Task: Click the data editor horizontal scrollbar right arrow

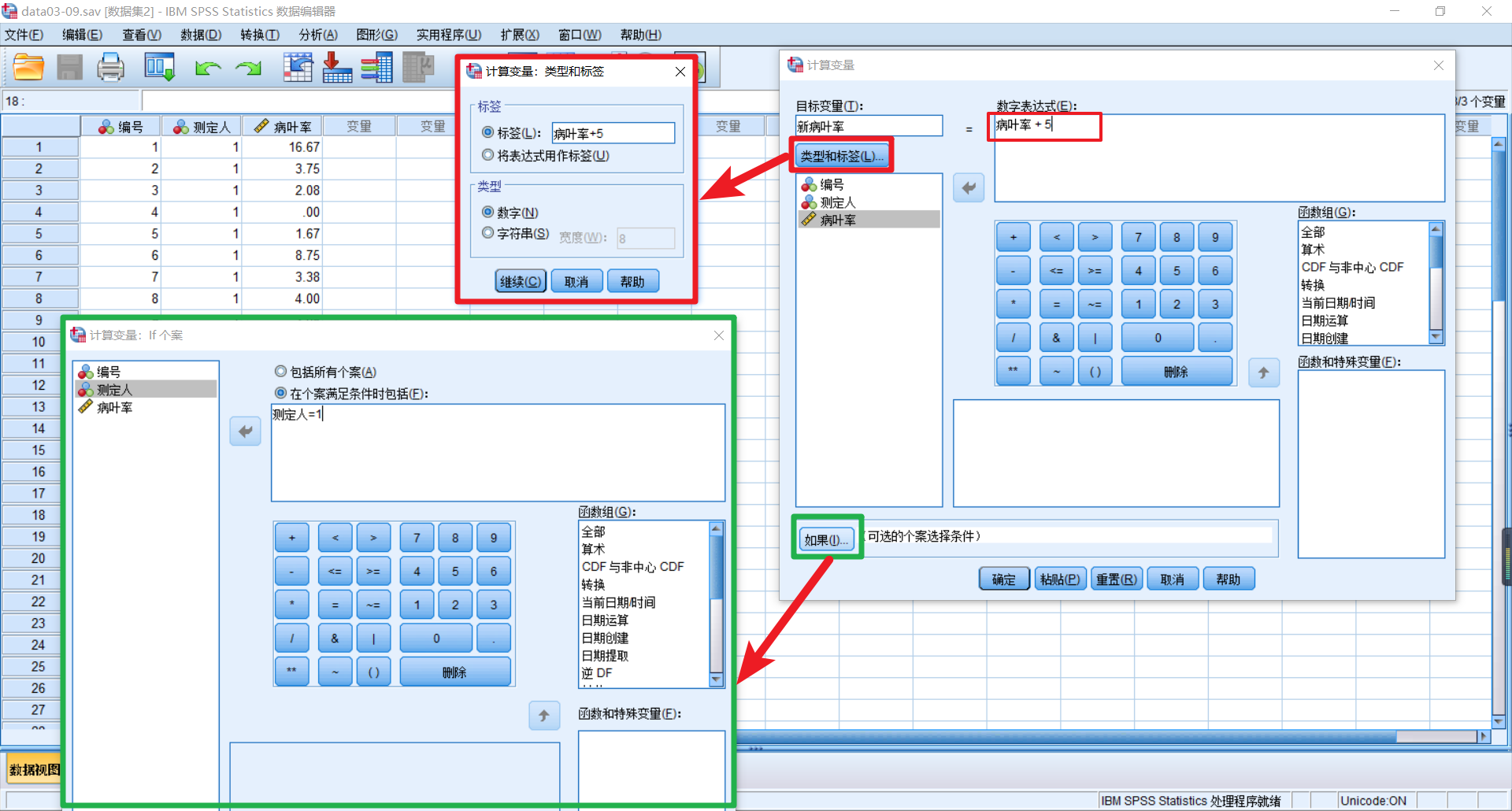Action: (1484, 736)
